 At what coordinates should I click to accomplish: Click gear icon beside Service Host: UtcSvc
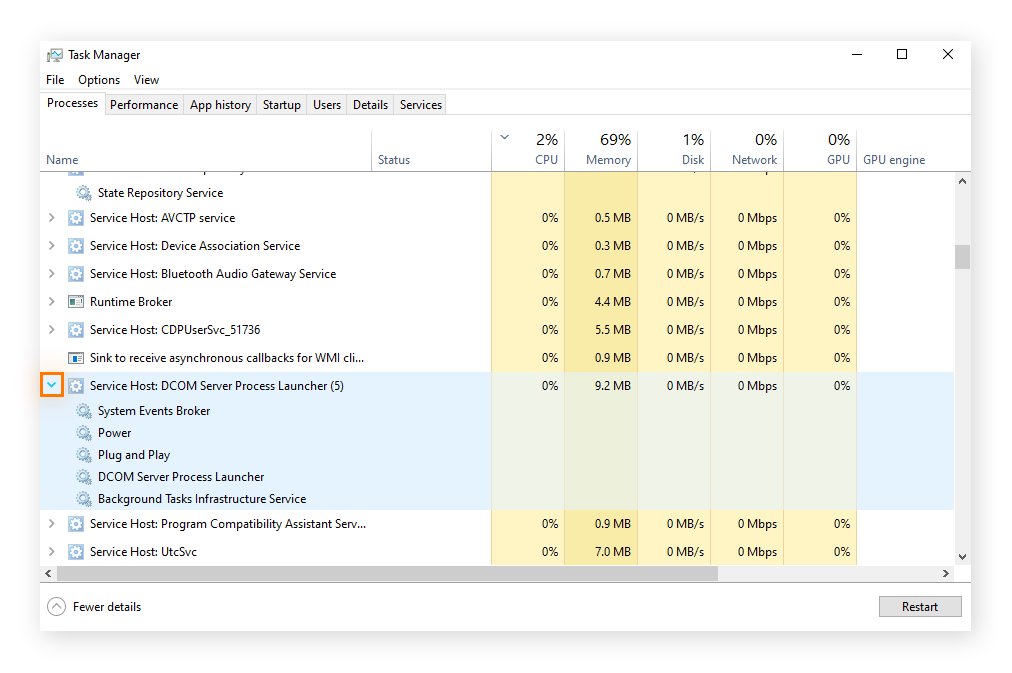[76, 552]
